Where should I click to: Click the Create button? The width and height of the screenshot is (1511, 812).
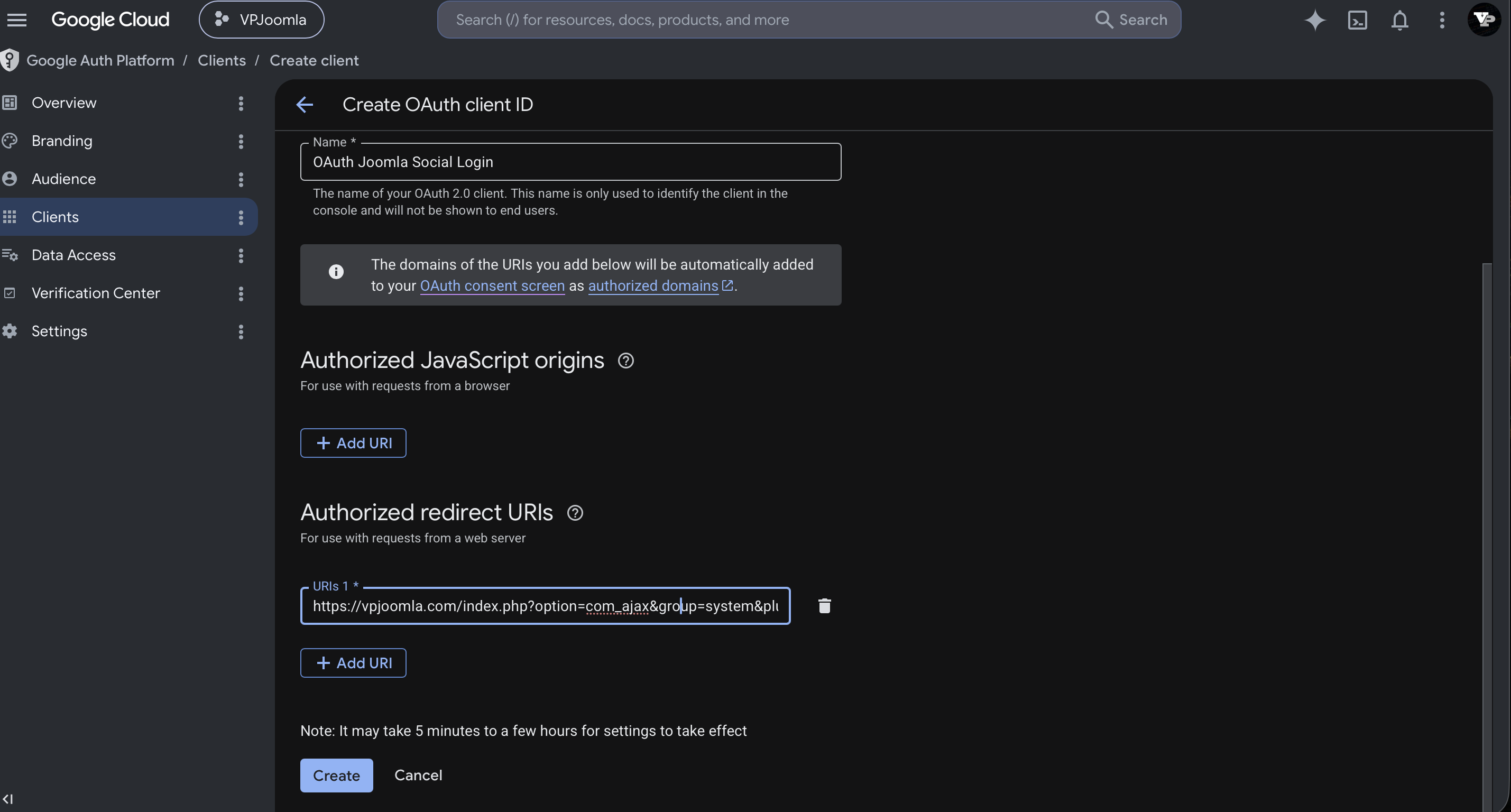[x=336, y=776]
